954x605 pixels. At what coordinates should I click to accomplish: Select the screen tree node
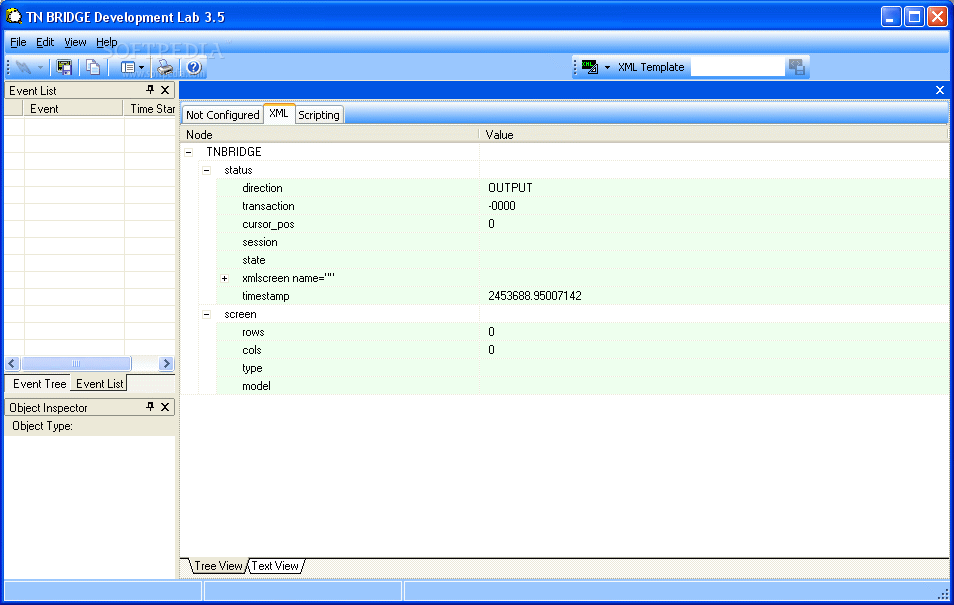pos(240,315)
